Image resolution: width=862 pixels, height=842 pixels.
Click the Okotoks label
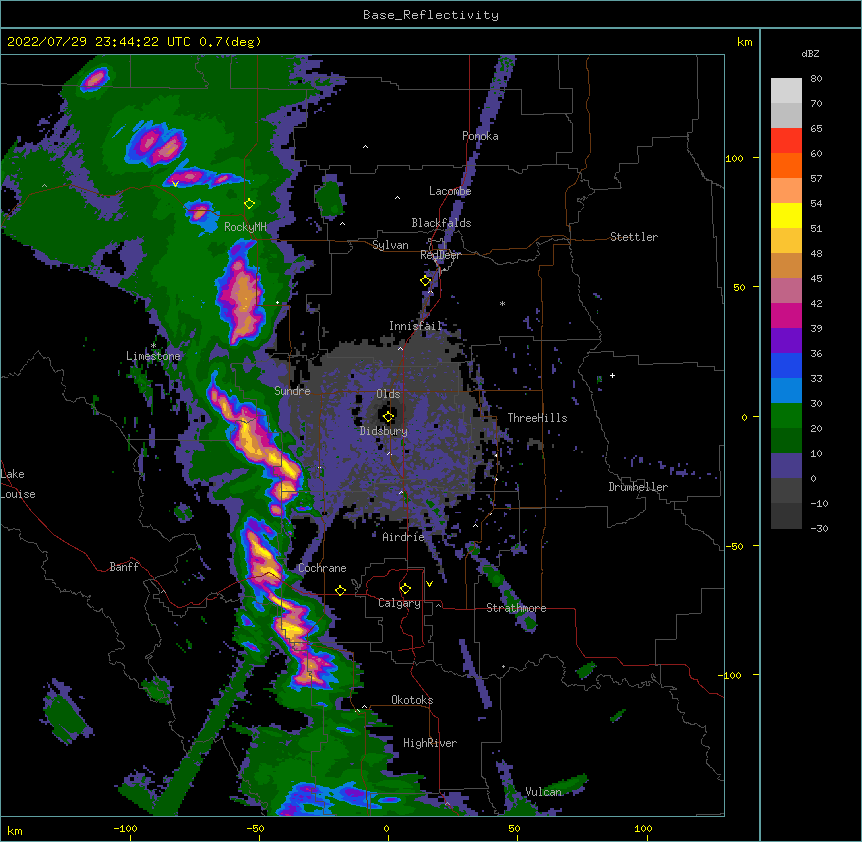[412, 700]
